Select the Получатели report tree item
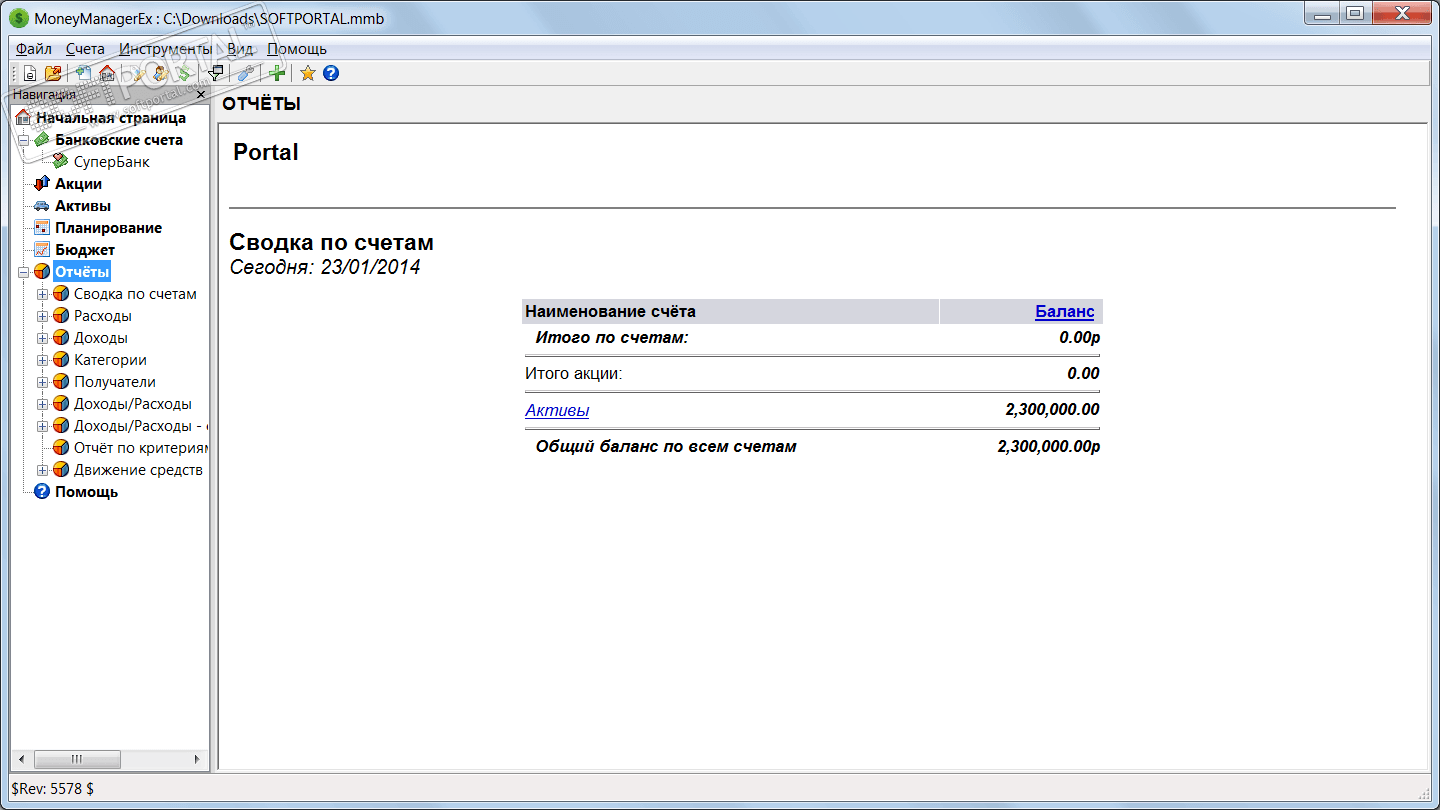Image resolution: width=1440 pixels, height=810 pixels. [x=115, y=382]
